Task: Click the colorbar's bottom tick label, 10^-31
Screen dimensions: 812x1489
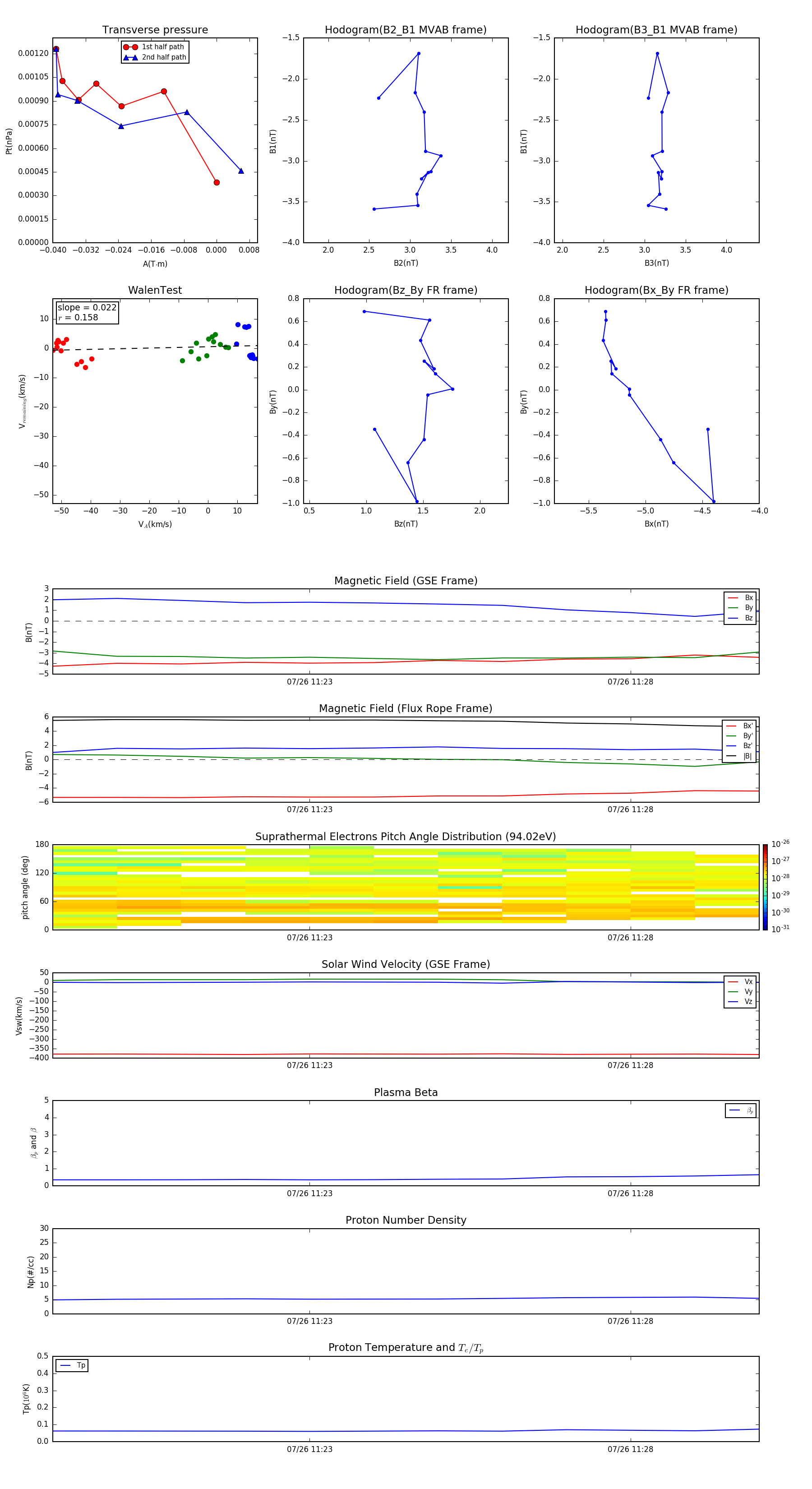Action: [780, 929]
